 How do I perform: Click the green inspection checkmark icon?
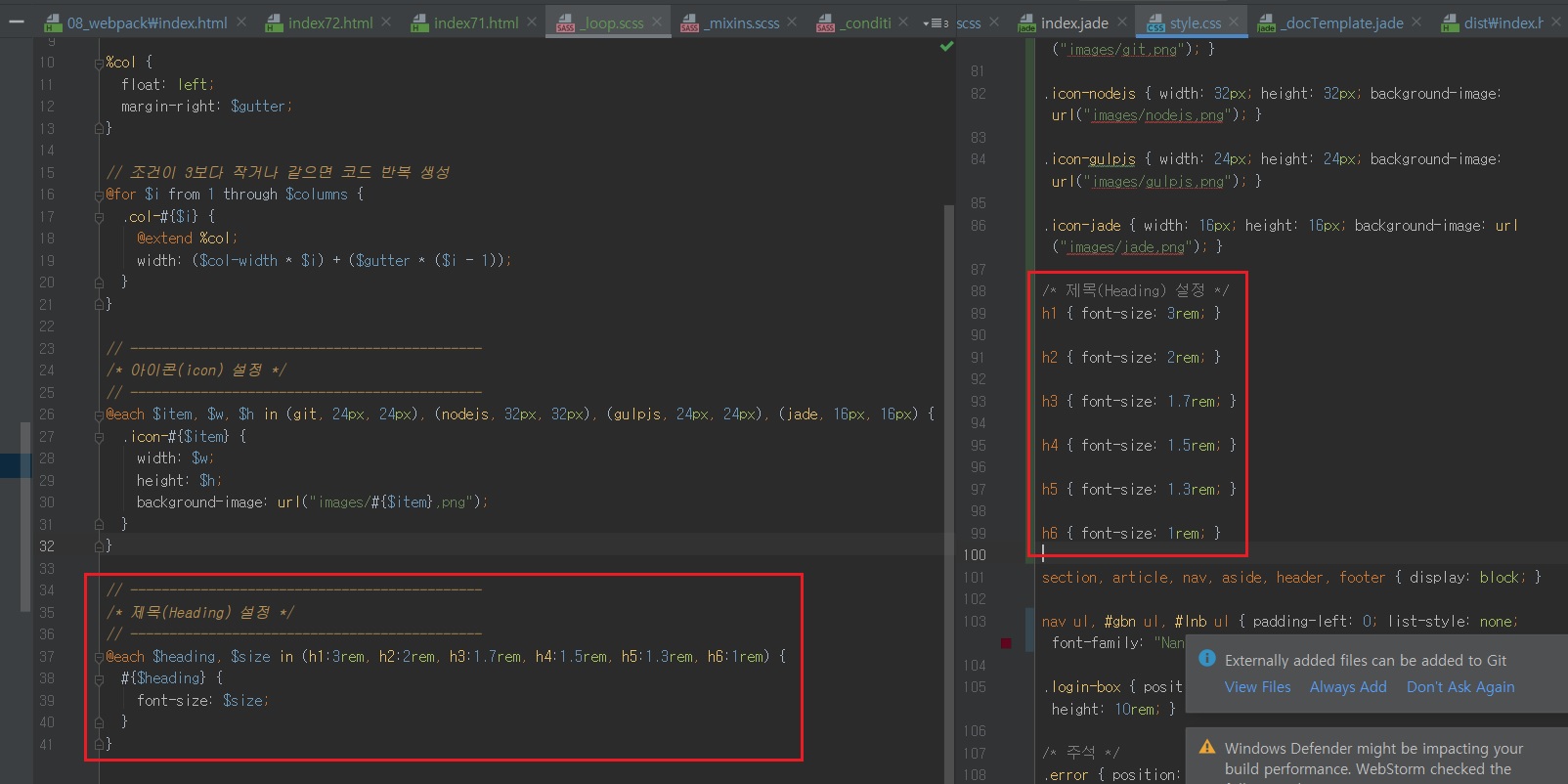click(946, 46)
